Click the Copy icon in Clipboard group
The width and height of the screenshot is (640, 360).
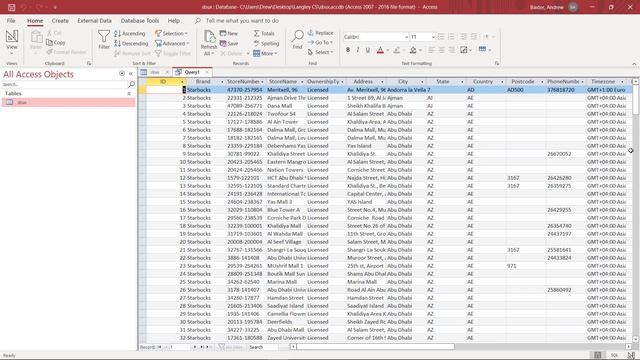click(x=49, y=42)
